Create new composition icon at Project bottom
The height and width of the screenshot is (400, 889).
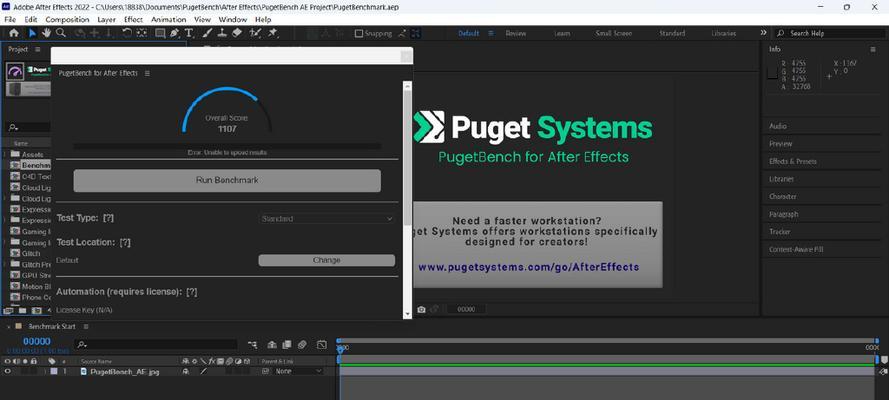(37, 310)
